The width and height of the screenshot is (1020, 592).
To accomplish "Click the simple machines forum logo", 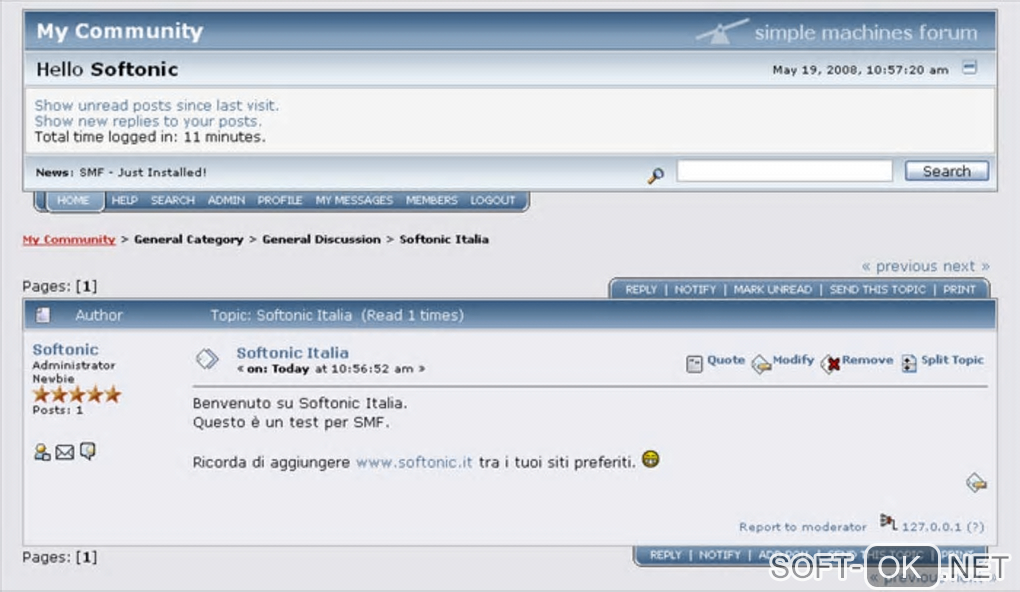I will (x=837, y=32).
